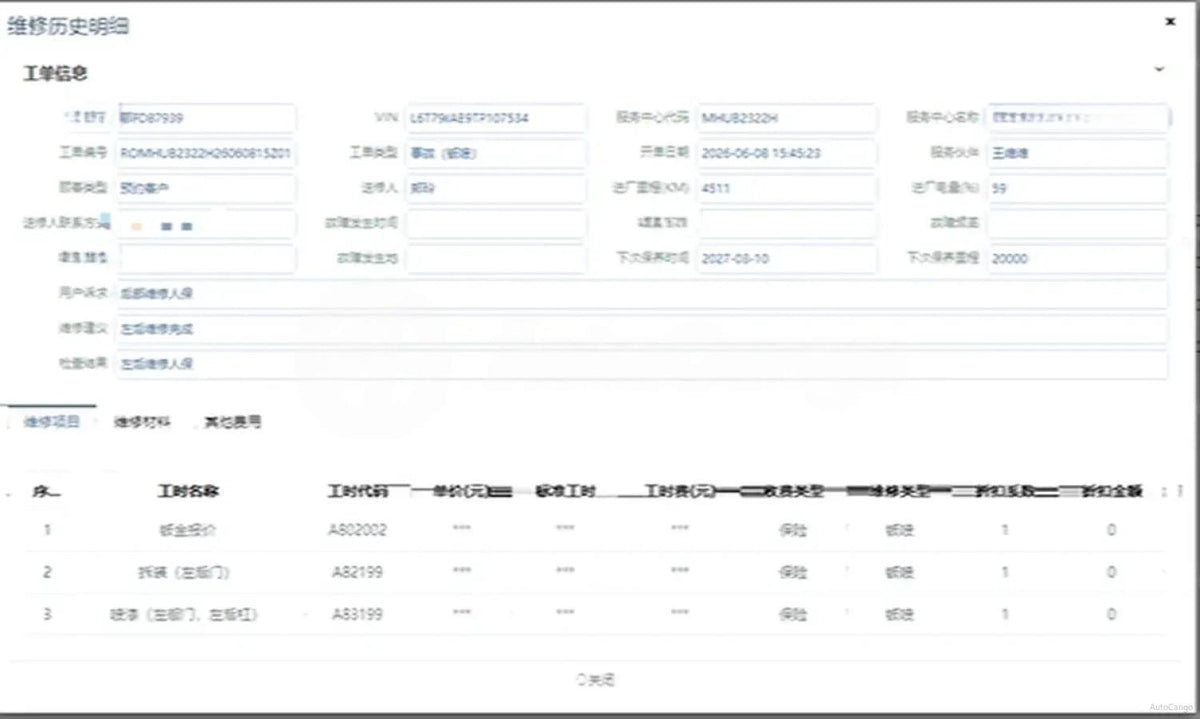Click the 标准工时 column header
Viewport: 1200px width, 719px height.
point(566,491)
